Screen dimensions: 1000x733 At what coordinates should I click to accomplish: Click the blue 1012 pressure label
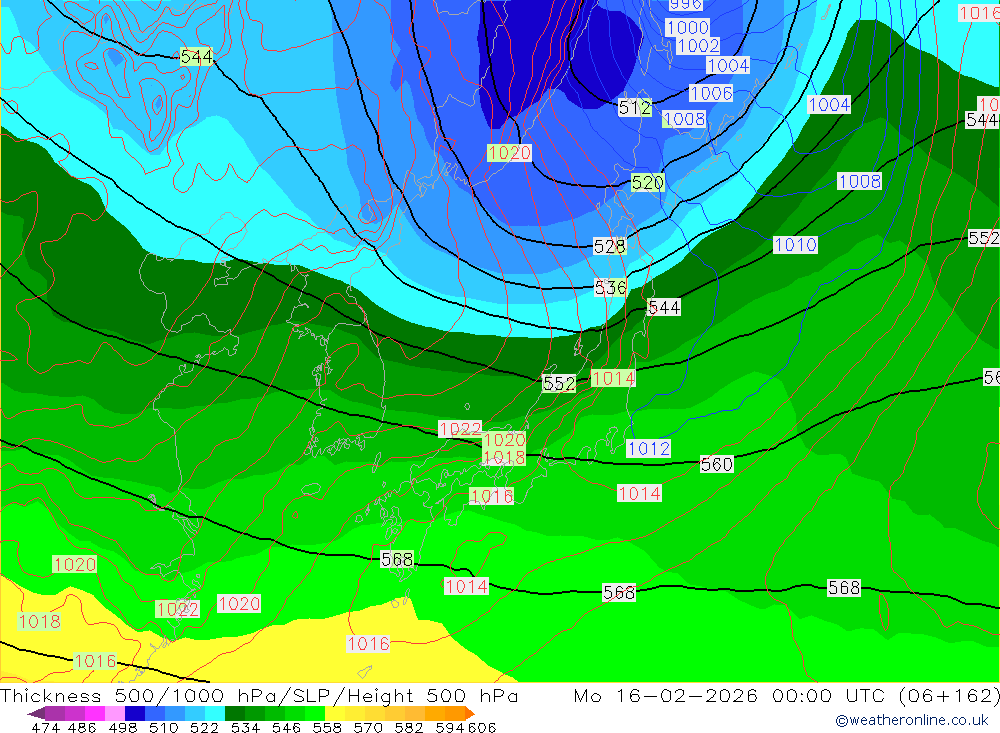[x=649, y=449]
